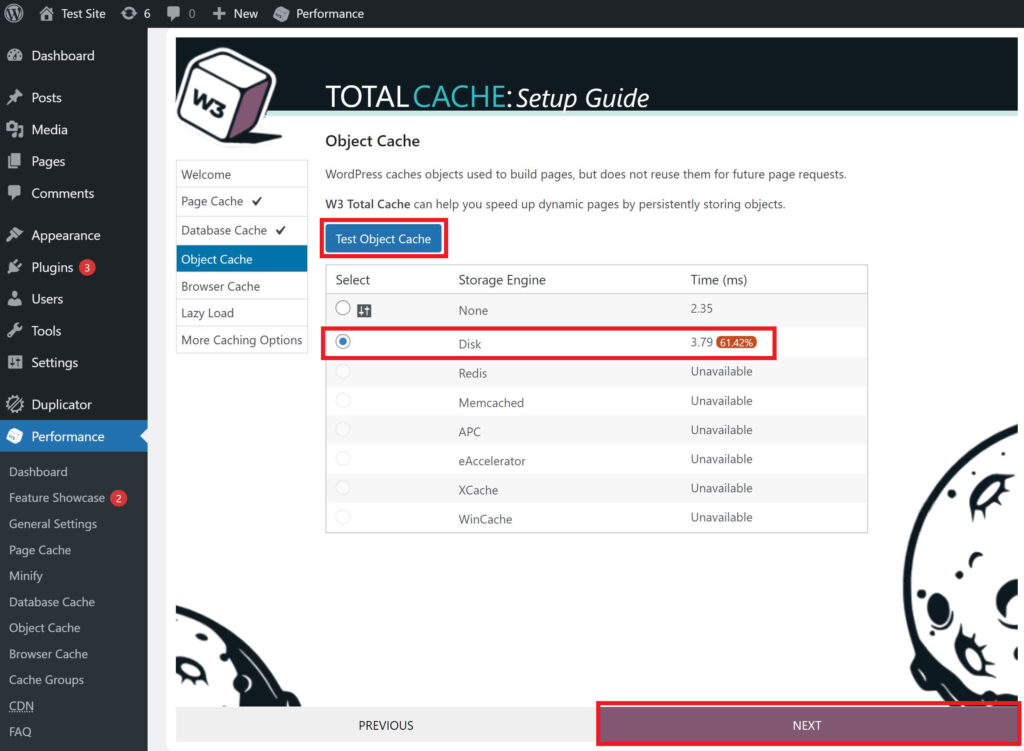
Task: Open Object Cache submenu in sidebar
Action: (44, 628)
